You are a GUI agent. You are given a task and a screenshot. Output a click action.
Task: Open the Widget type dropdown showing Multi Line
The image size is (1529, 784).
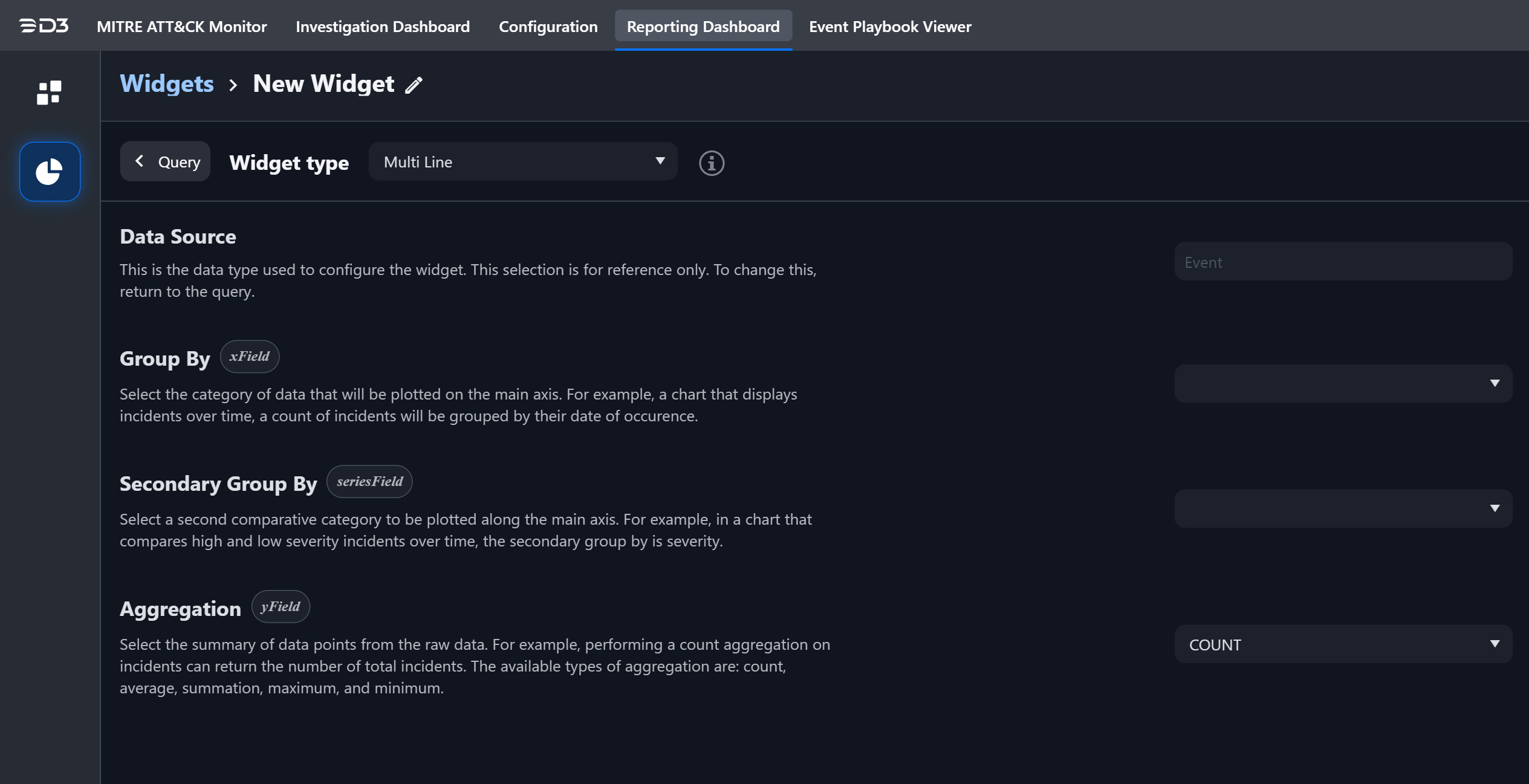click(x=522, y=161)
